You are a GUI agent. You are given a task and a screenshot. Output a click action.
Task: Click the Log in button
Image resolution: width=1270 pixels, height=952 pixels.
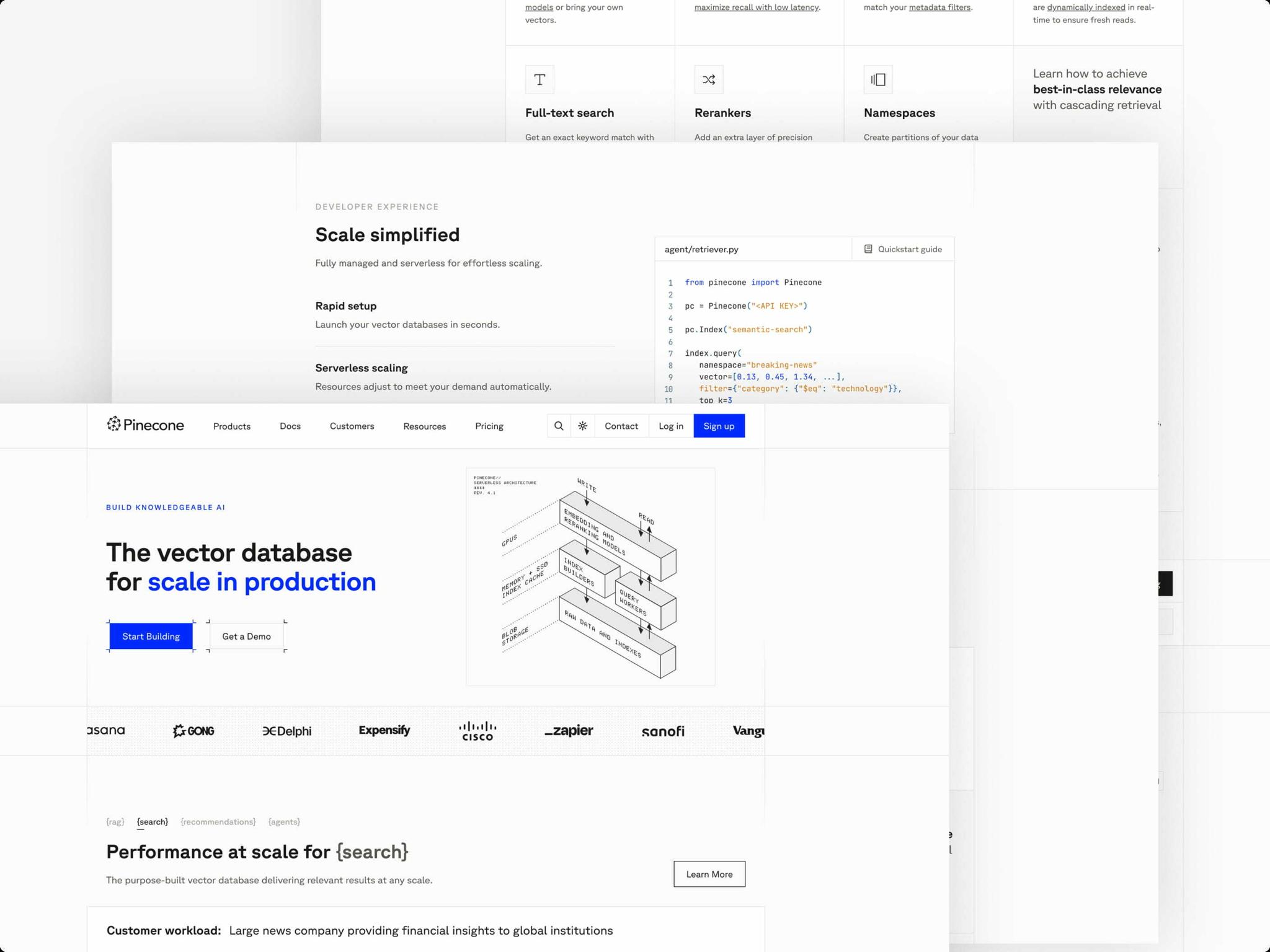(x=671, y=426)
